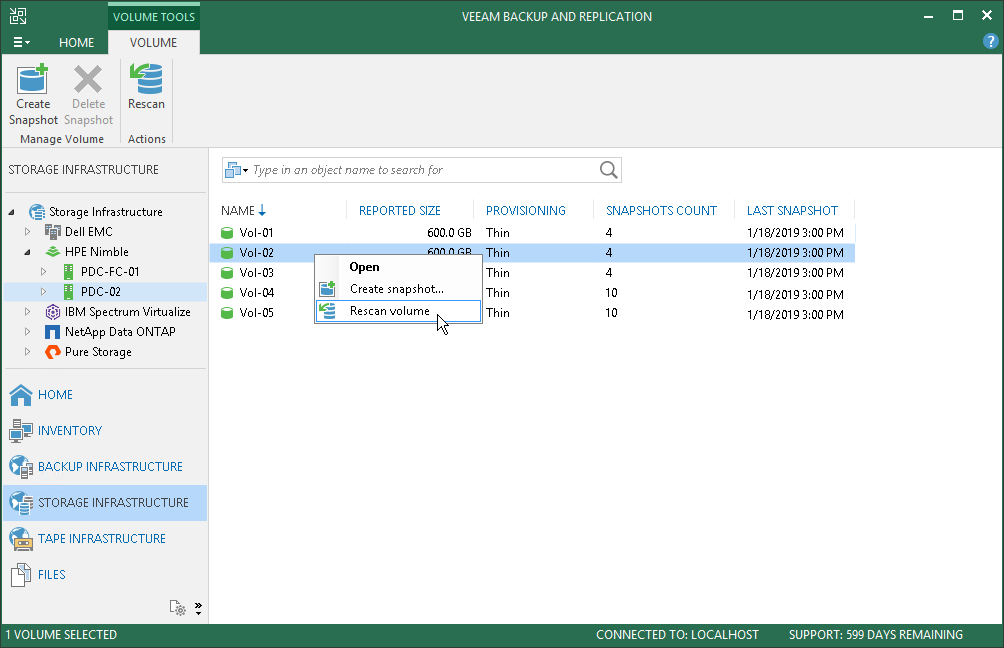This screenshot has width=1004, height=648.
Task: Open the help question mark icon
Action: tap(990, 42)
